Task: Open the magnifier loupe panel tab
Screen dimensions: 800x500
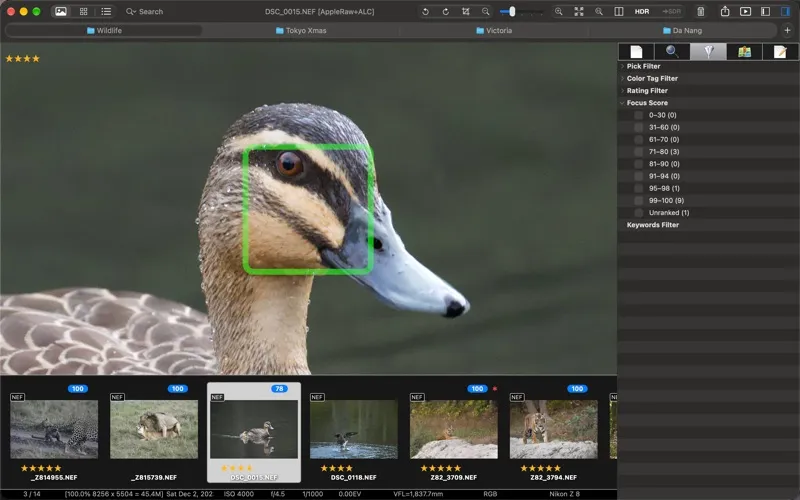Action: tap(672, 52)
